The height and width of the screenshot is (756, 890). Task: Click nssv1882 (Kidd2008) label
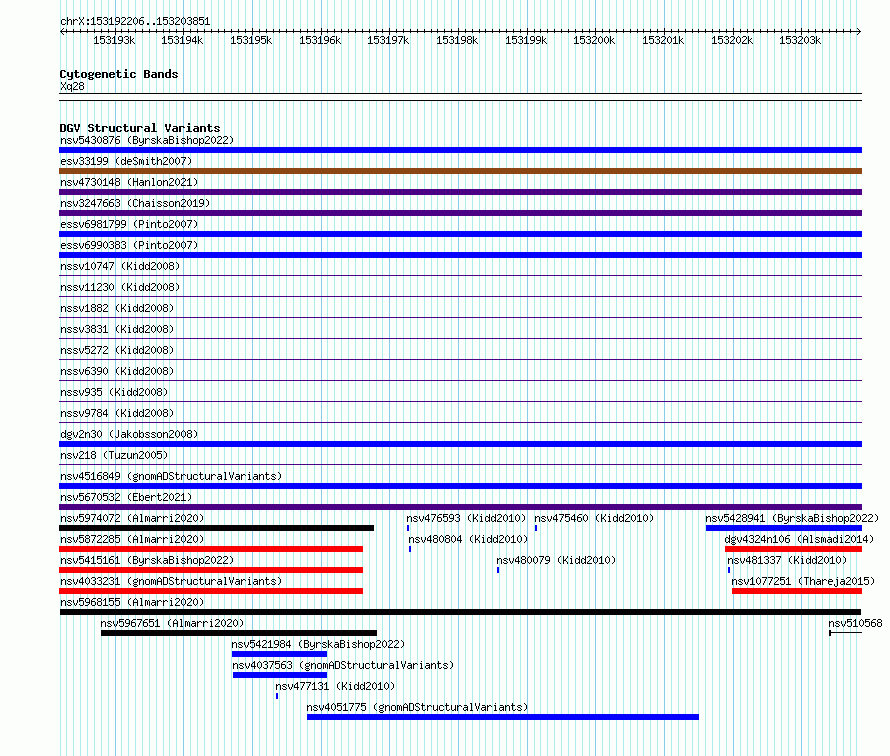point(117,308)
